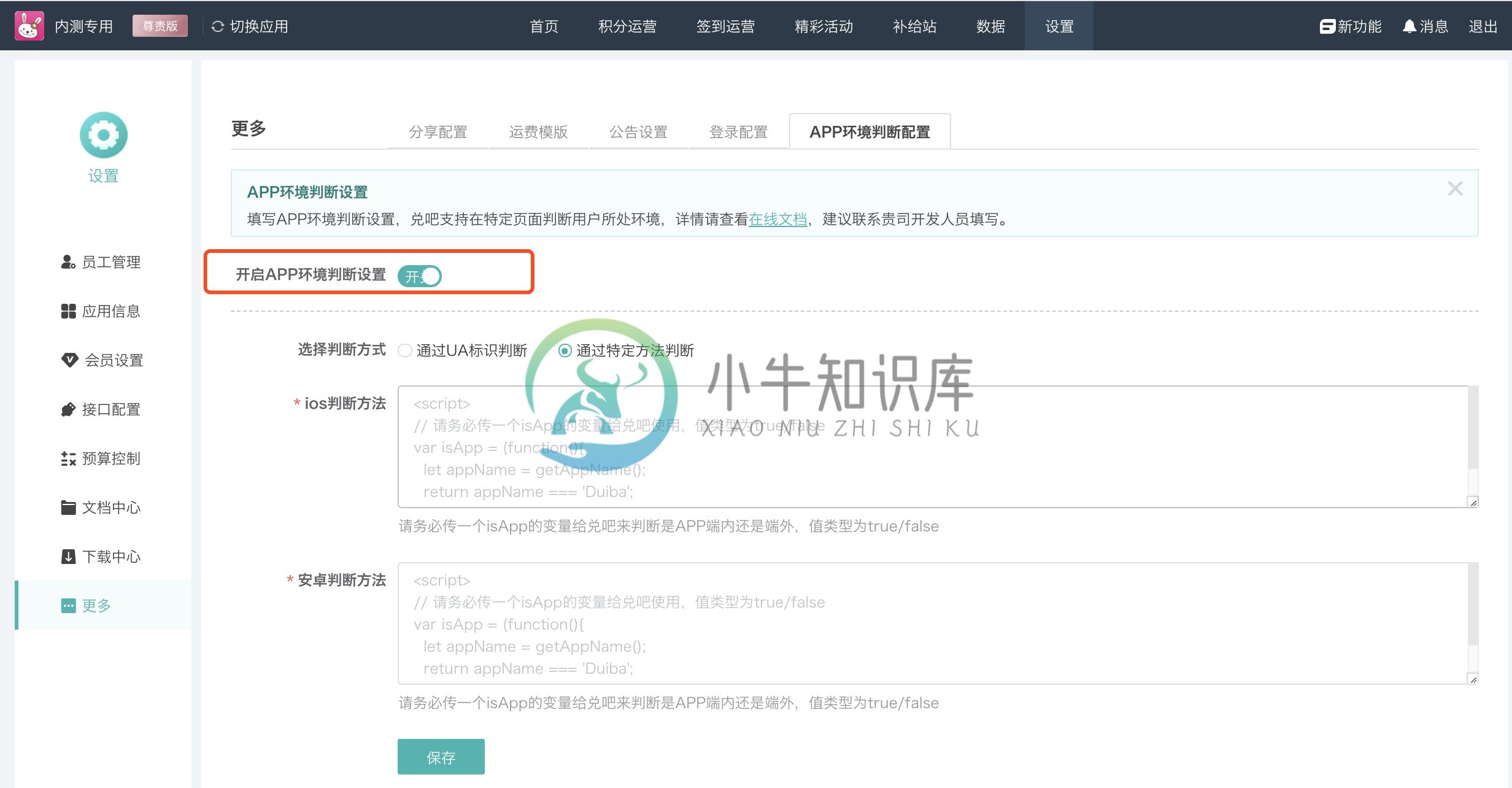
Task: Select the APP环境判断配置 tab
Action: pos(870,132)
